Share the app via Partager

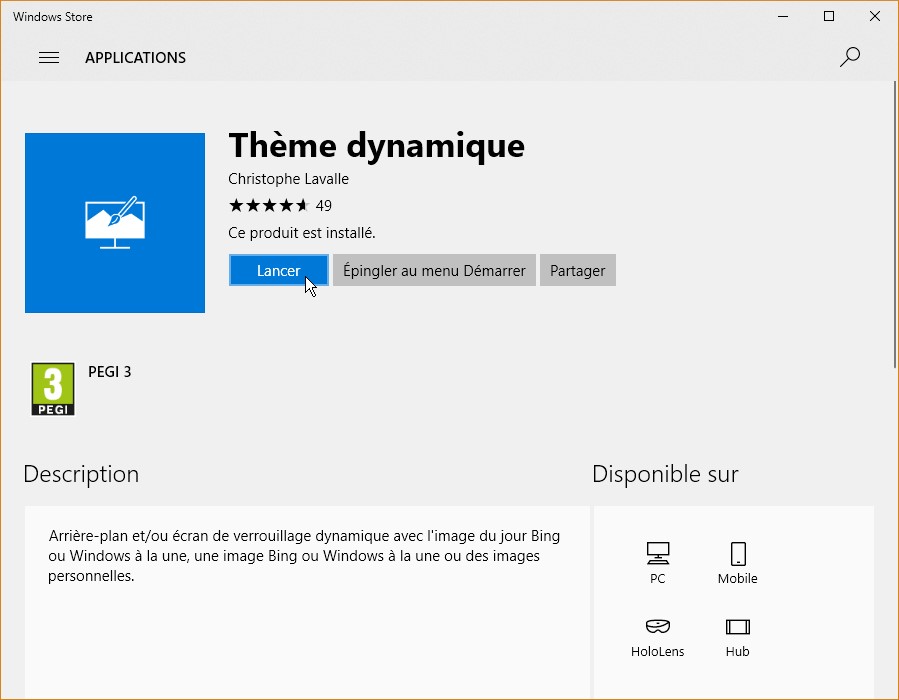point(578,270)
